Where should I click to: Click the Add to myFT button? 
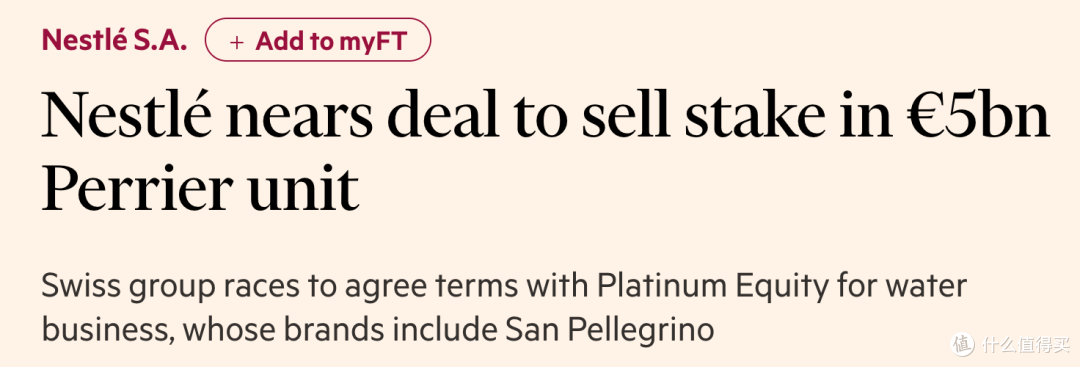coord(318,40)
